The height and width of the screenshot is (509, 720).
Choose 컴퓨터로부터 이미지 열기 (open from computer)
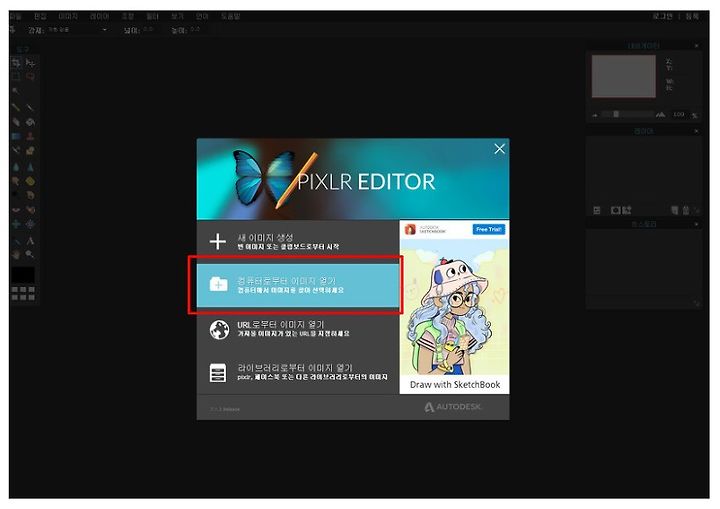(x=298, y=285)
